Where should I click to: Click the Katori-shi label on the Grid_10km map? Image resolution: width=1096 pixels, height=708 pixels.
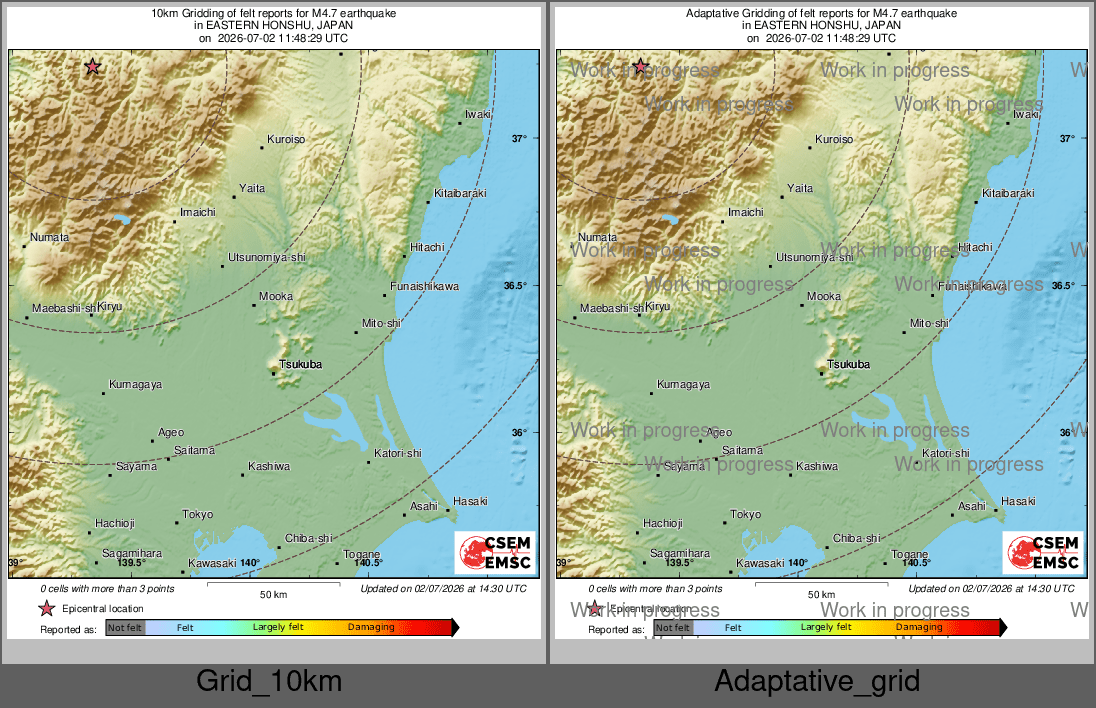tap(398, 453)
